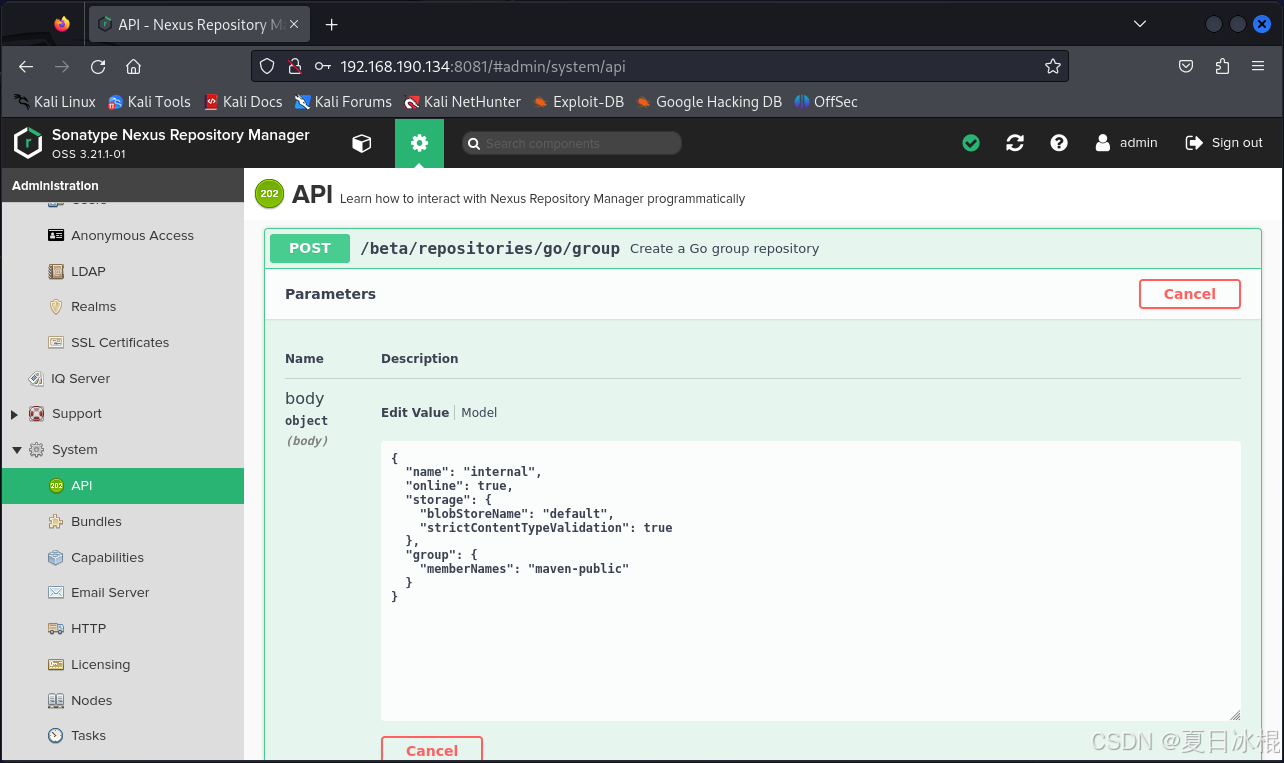The height and width of the screenshot is (763, 1284).
Task: Open tracking protection shield icon
Action: [267, 67]
